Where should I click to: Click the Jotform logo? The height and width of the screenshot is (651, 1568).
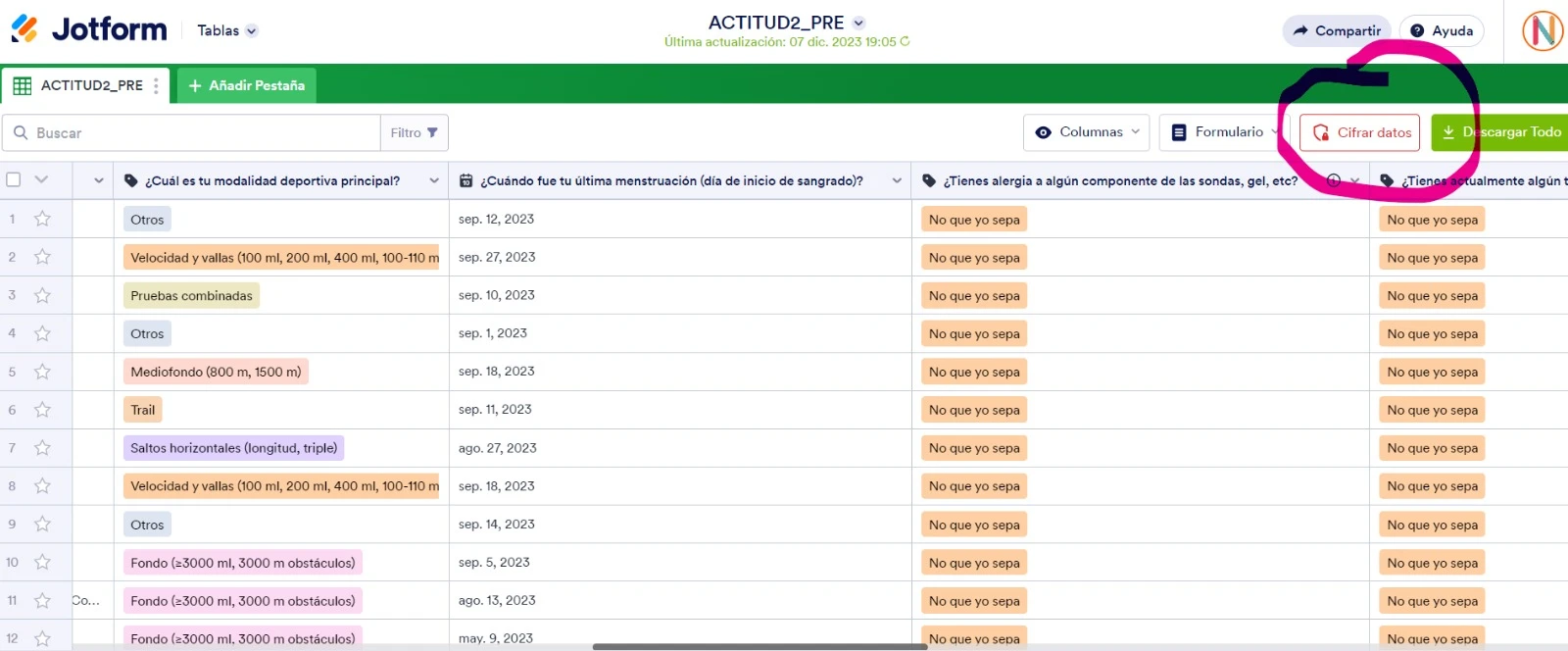[x=89, y=29]
